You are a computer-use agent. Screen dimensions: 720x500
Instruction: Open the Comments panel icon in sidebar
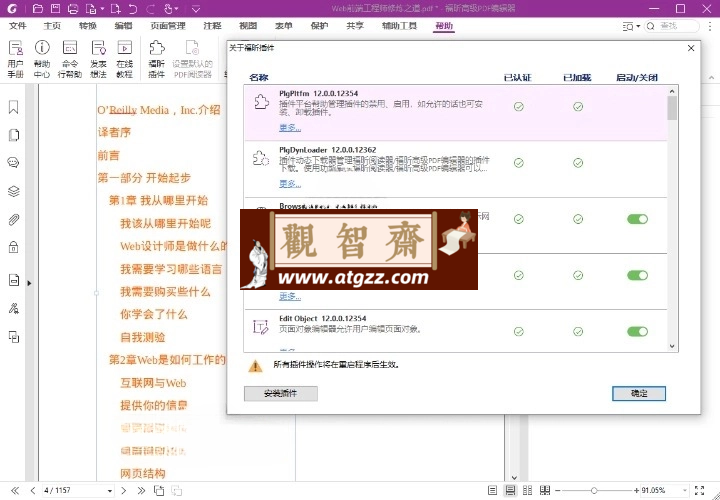14,163
